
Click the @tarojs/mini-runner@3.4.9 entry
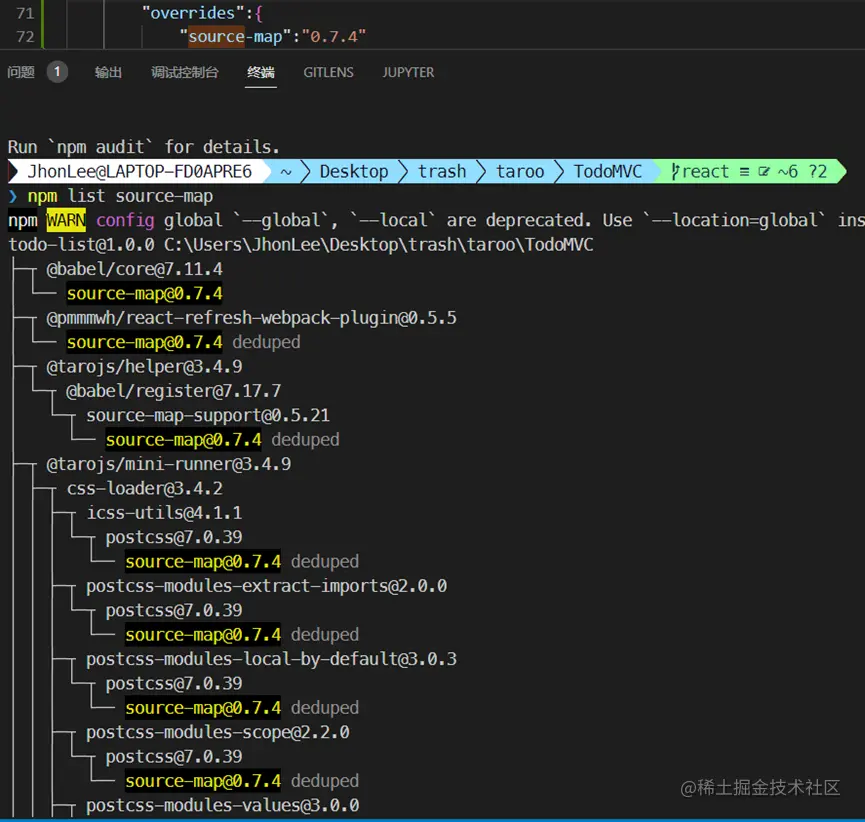[169, 464]
